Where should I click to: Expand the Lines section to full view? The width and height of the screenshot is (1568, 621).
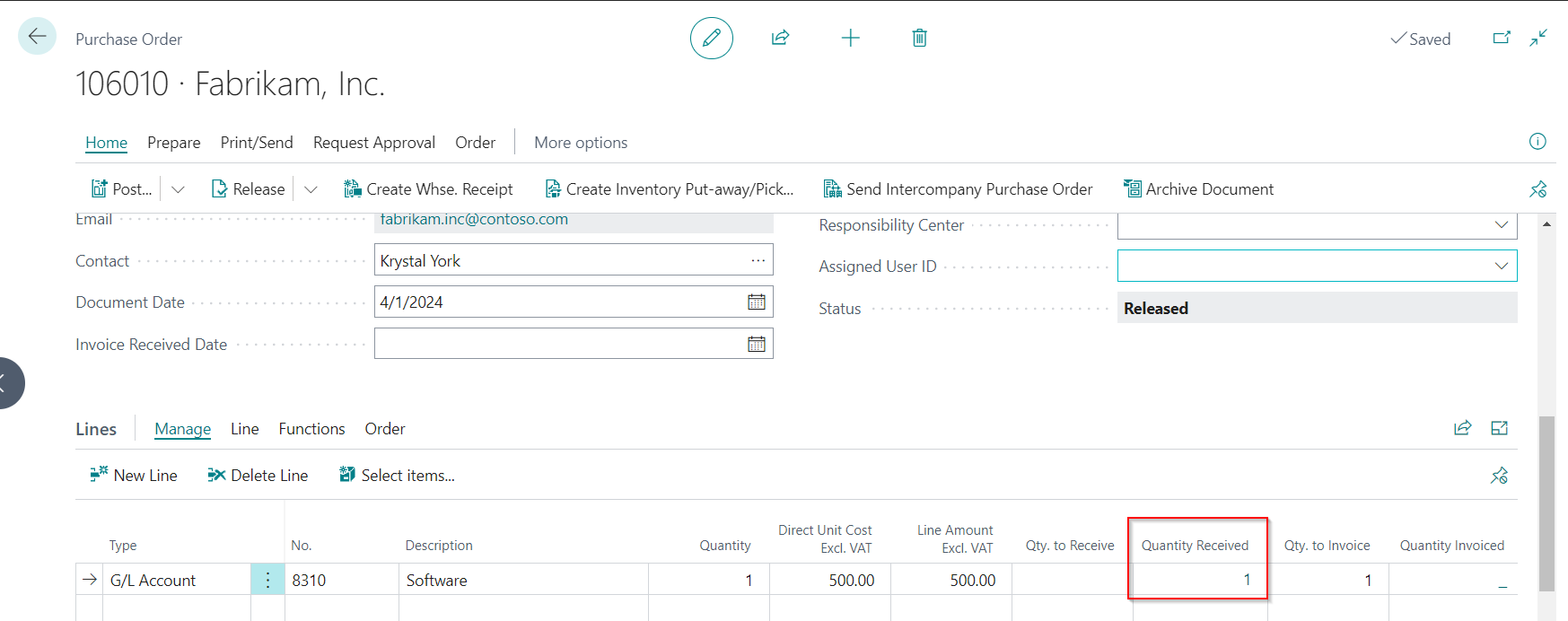pyautogui.click(x=1499, y=428)
